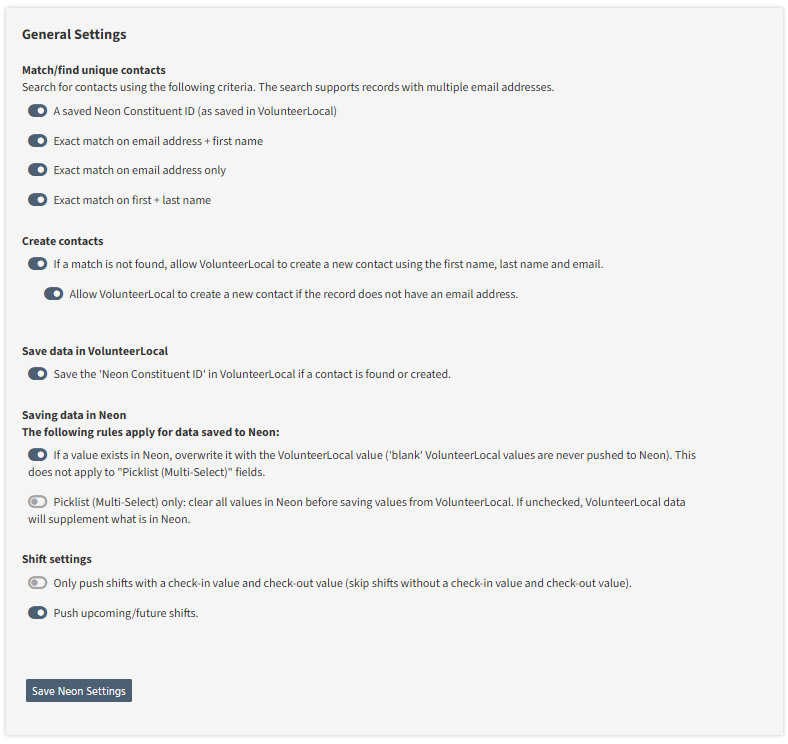Turn off the Push upcoming/future shifts switch
Image resolution: width=788 pixels, height=744 pixels.
(38, 613)
